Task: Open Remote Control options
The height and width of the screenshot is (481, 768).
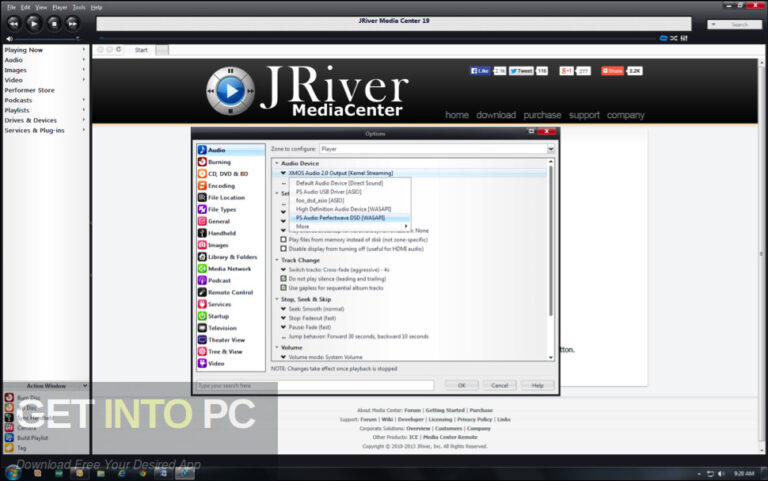Action: click(230, 292)
